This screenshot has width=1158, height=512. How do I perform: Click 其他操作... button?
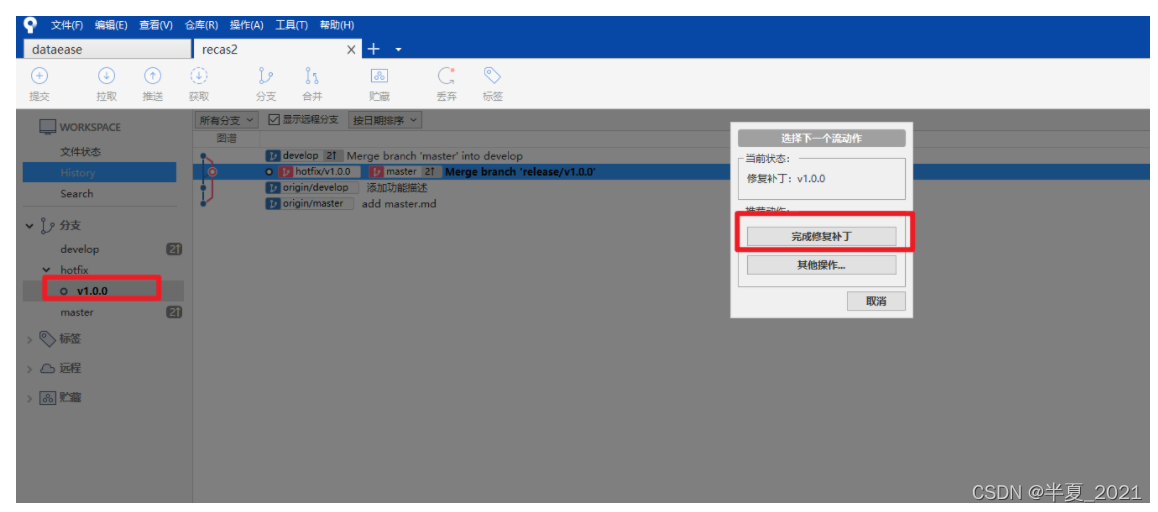click(x=821, y=264)
